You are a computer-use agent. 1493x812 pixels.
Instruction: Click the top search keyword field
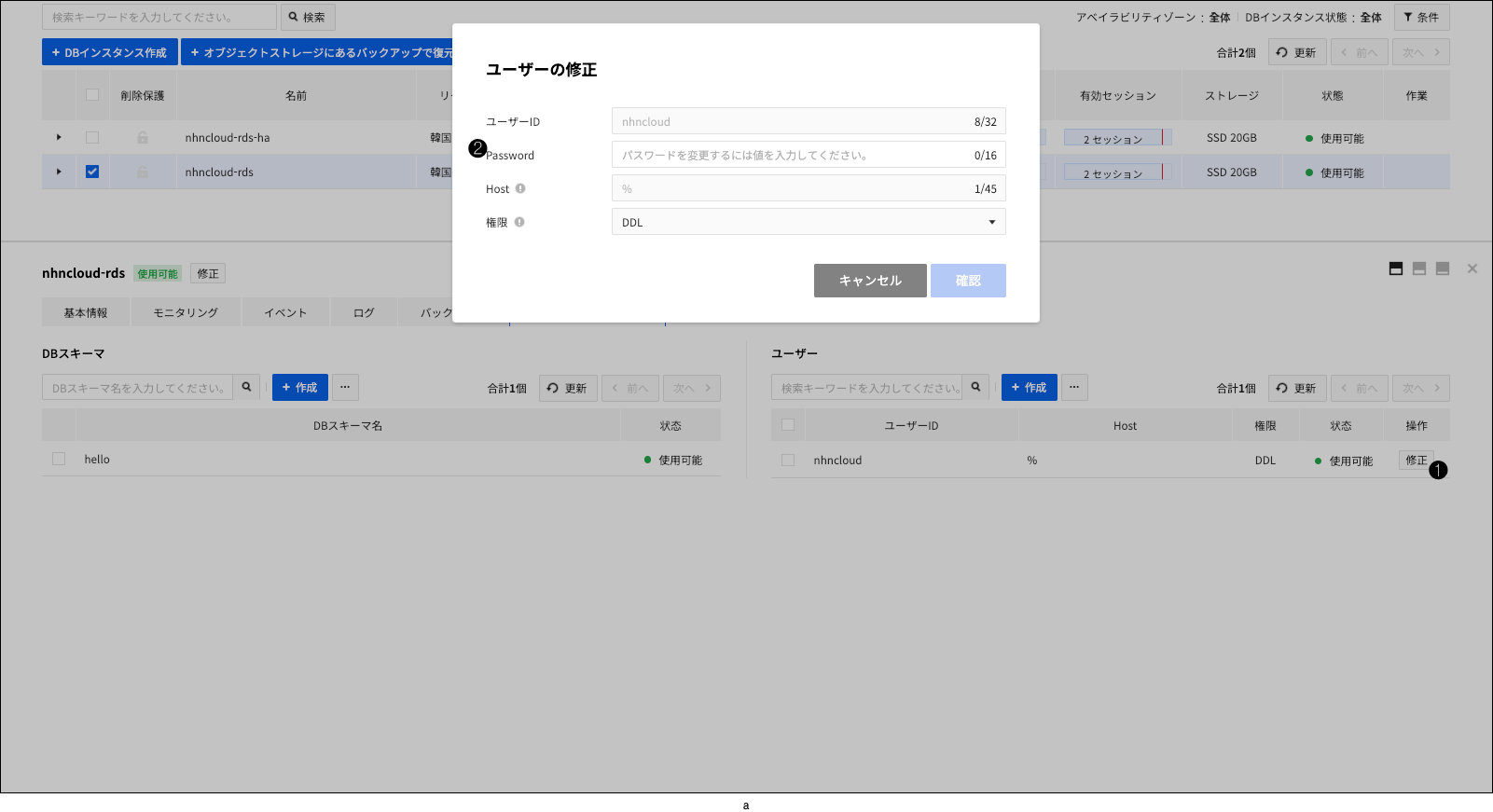coord(159,17)
